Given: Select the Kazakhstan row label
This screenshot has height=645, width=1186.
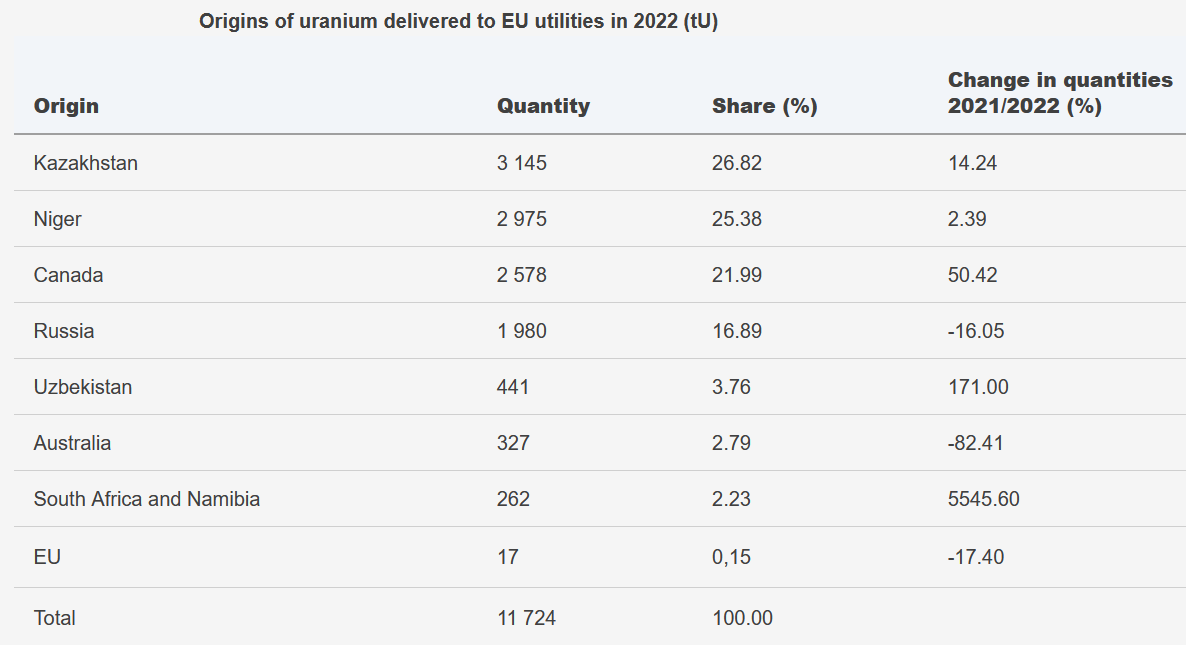Looking at the screenshot, I should tap(86, 163).
